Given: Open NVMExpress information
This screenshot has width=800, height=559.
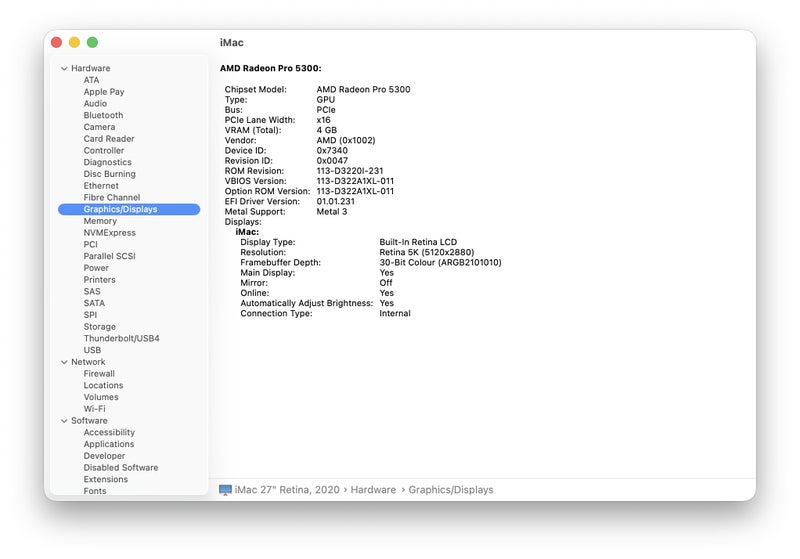Looking at the screenshot, I should click(x=110, y=233).
